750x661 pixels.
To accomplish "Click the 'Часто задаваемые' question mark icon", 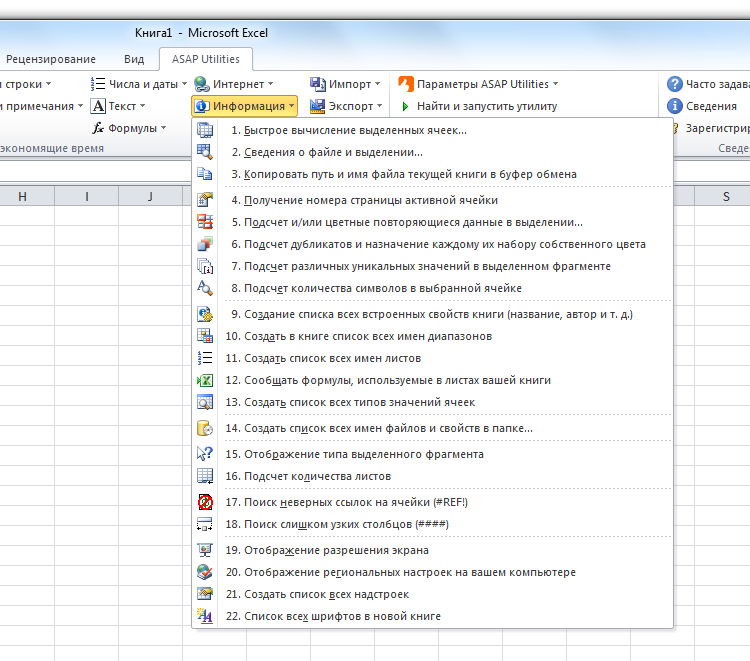I will click(x=674, y=84).
